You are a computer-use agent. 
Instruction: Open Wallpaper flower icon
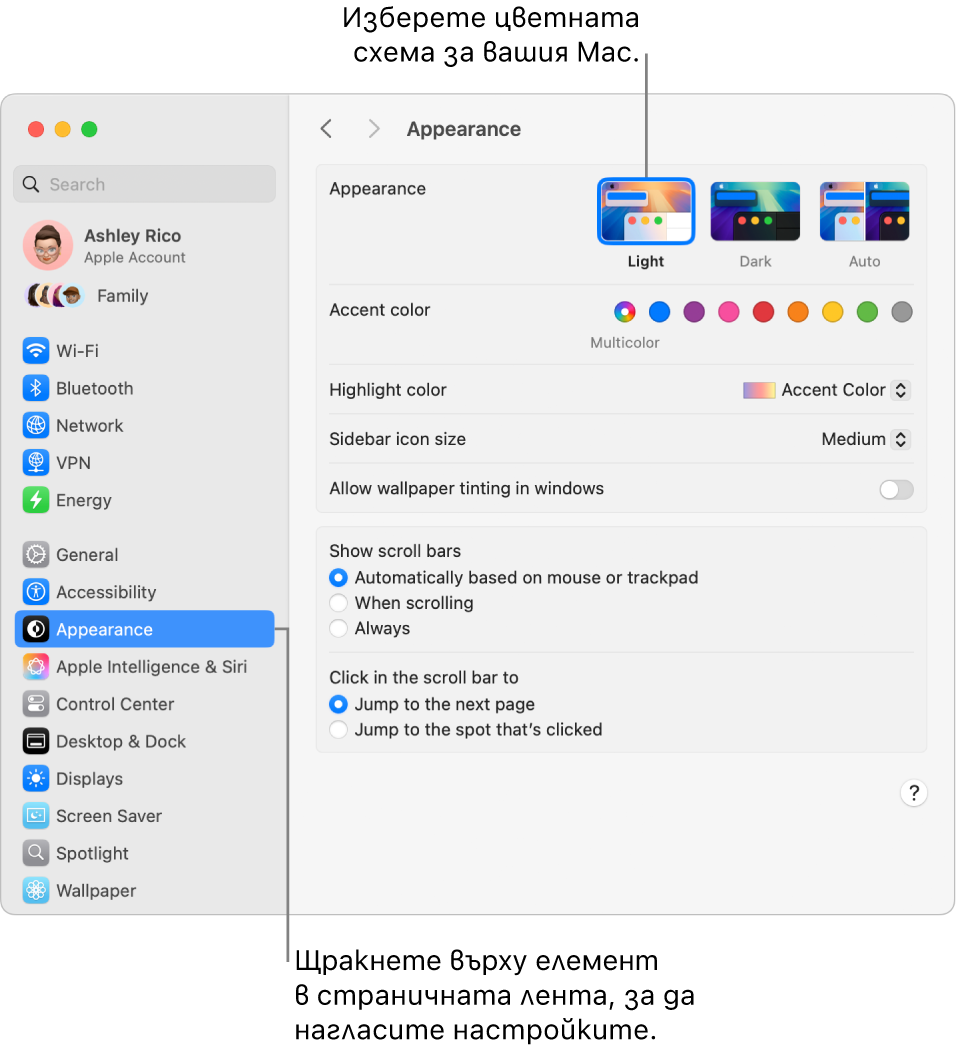point(36,891)
